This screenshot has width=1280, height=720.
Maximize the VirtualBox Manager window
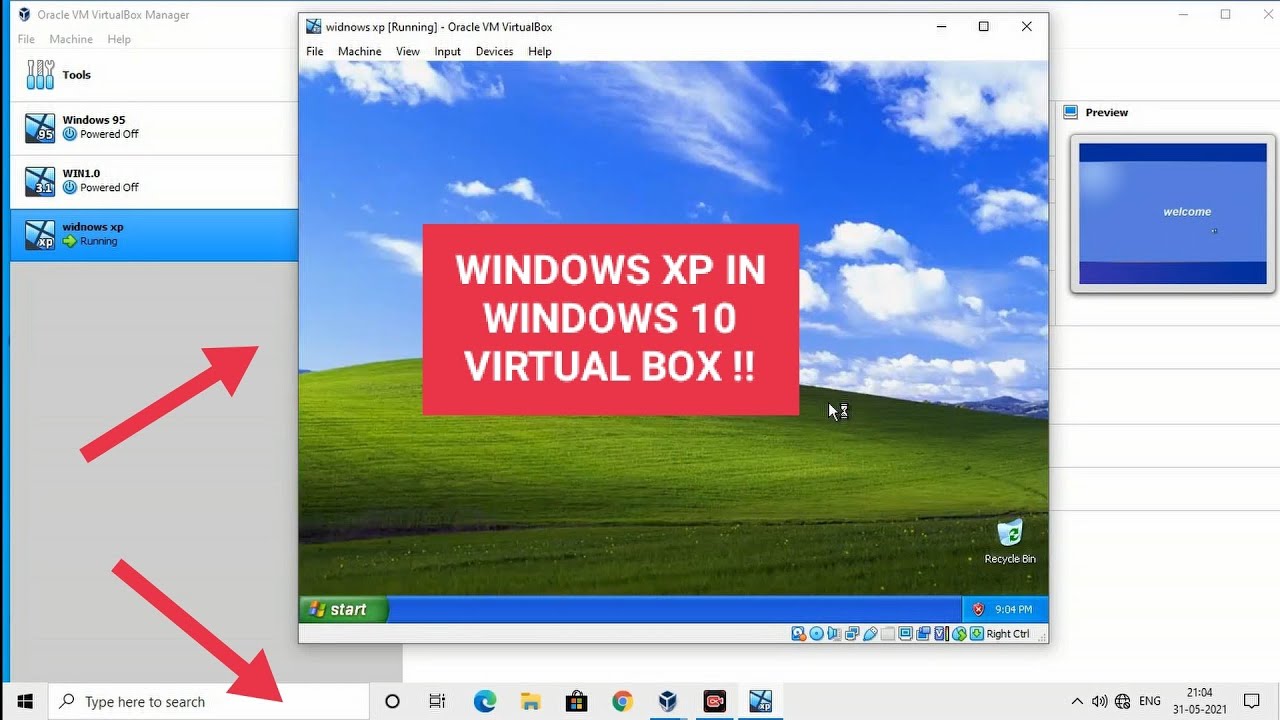1225,14
